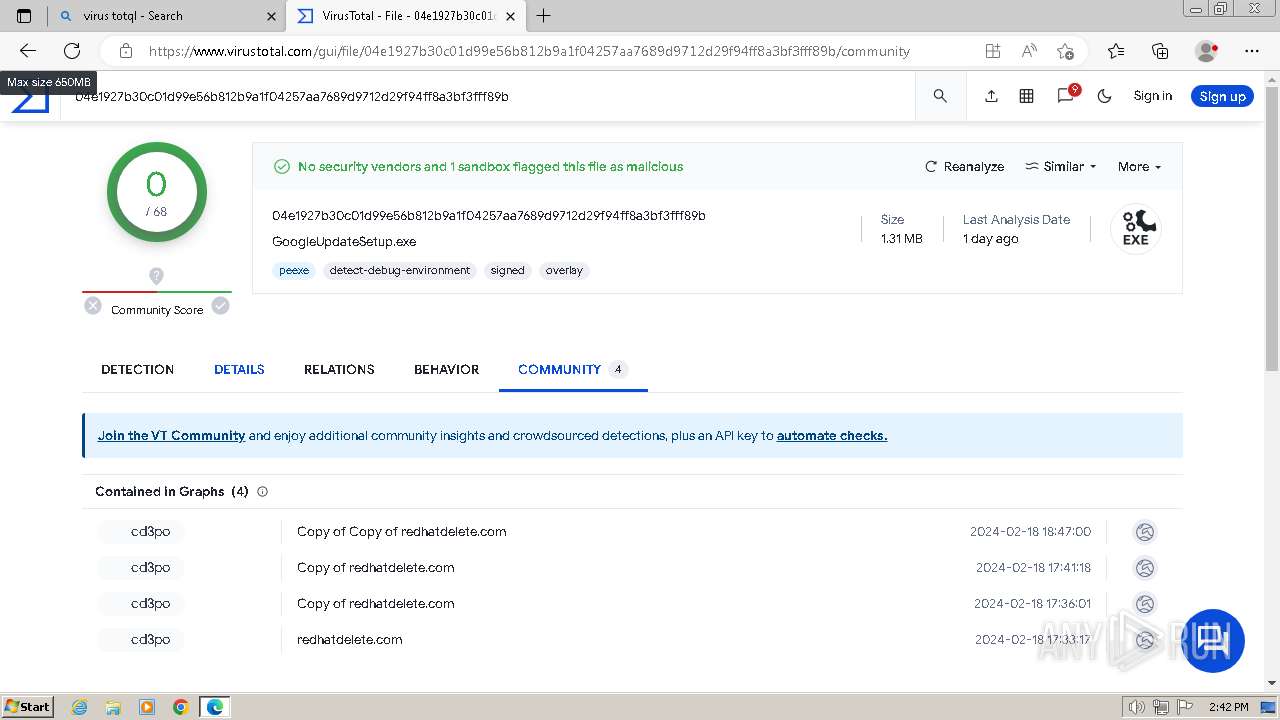Viewport: 1280px width, 720px height.
Task: Open Copy of Copy of redhatdelete.com graph
Action: tap(401, 532)
